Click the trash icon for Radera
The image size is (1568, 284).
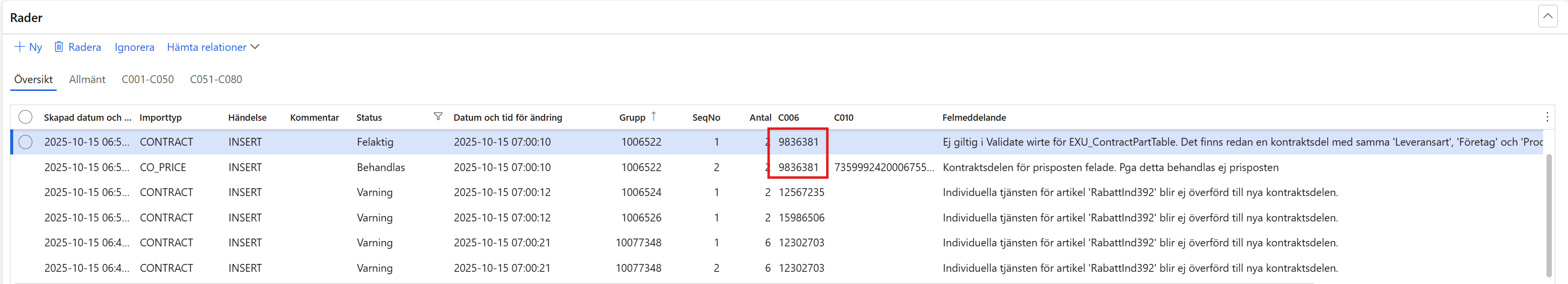[59, 47]
